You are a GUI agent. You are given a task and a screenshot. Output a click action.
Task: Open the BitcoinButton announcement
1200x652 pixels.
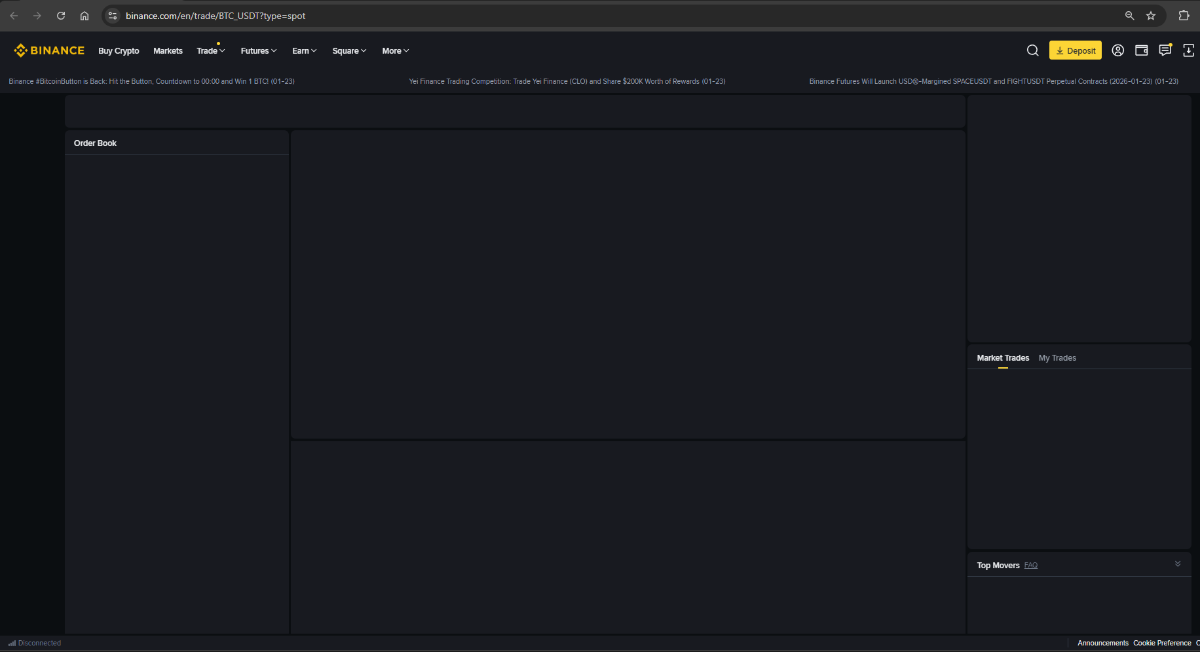tap(151, 81)
